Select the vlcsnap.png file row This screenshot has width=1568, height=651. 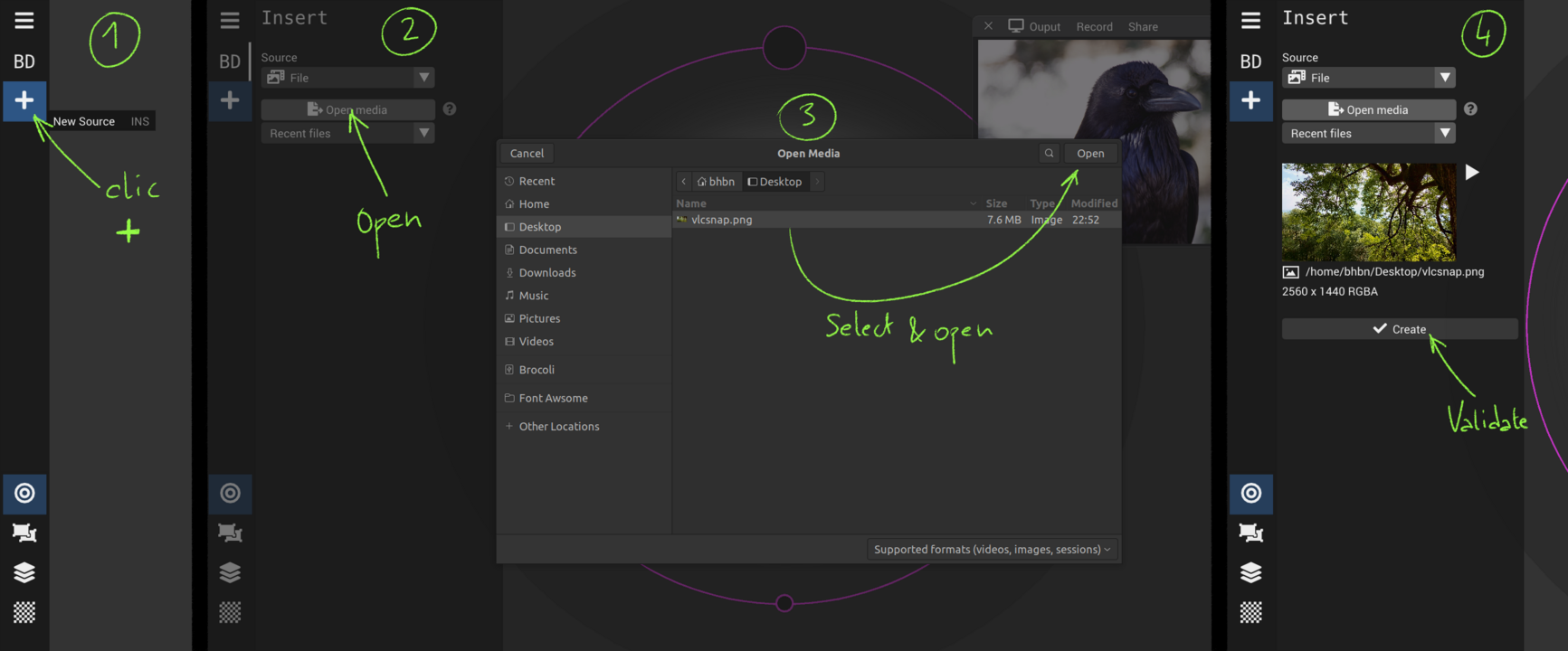click(897, 220)
